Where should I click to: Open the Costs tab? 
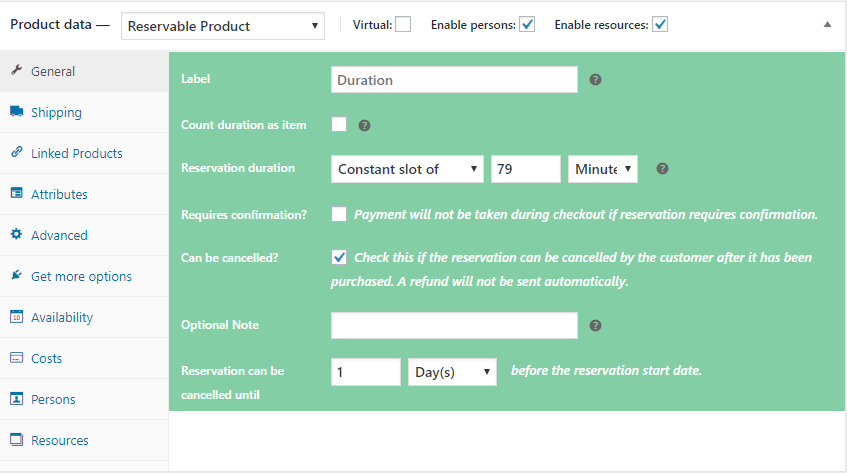point(46,358)
